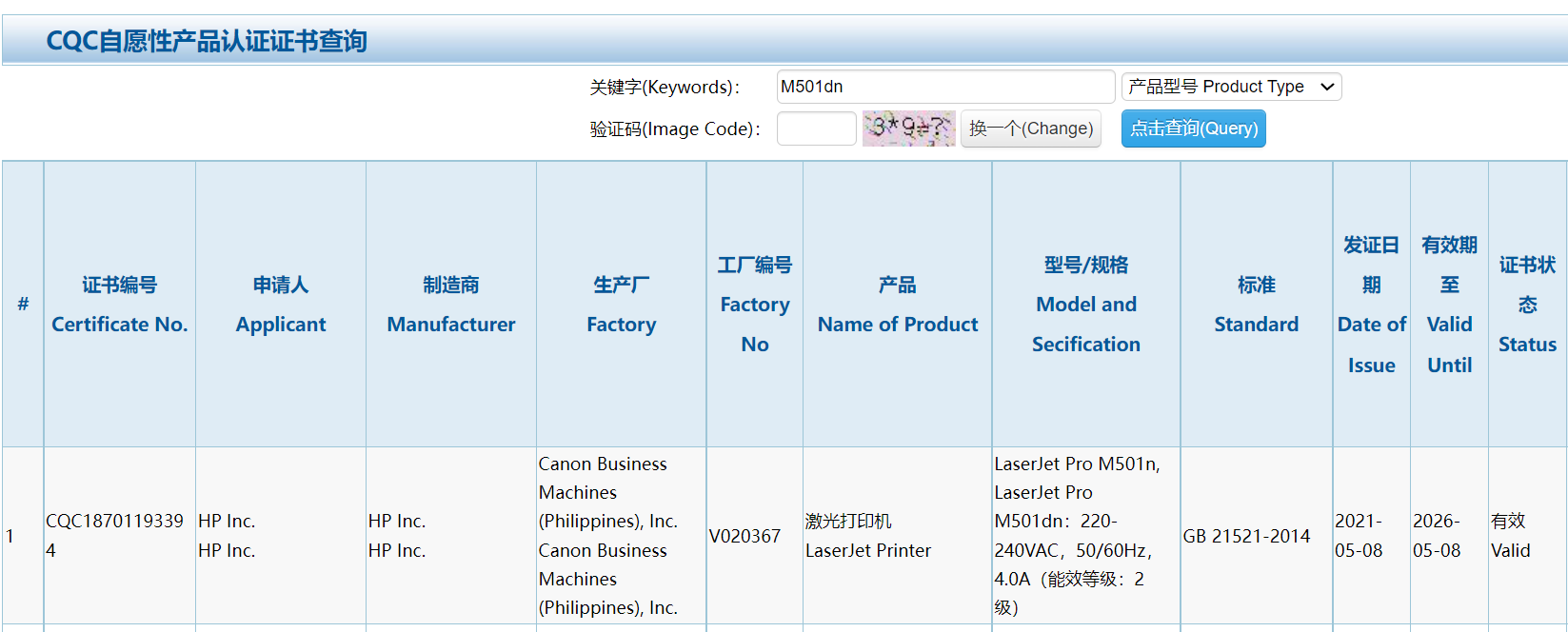Click the Factory No column header
The height and width of the screenshot is (632, 1568).
[755, 305]
